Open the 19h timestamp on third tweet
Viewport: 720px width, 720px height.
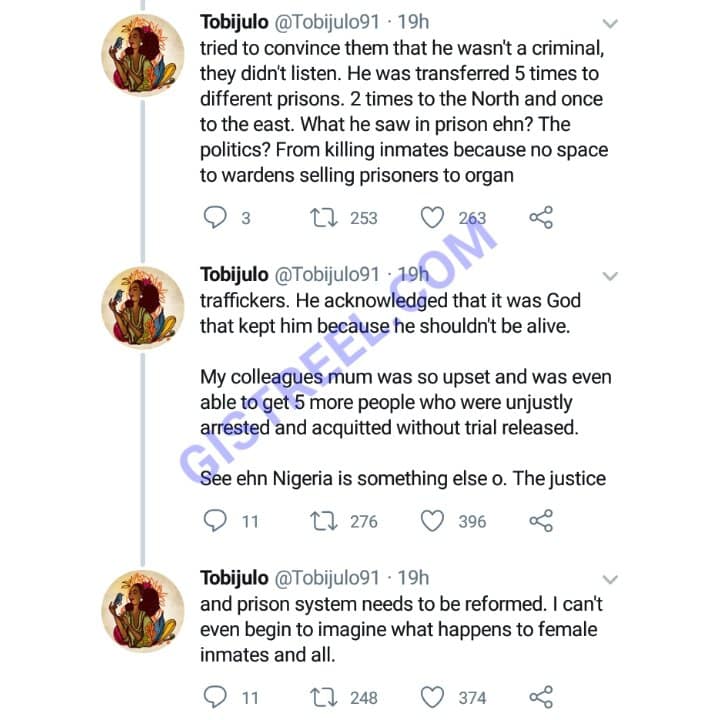pos(412,578)
